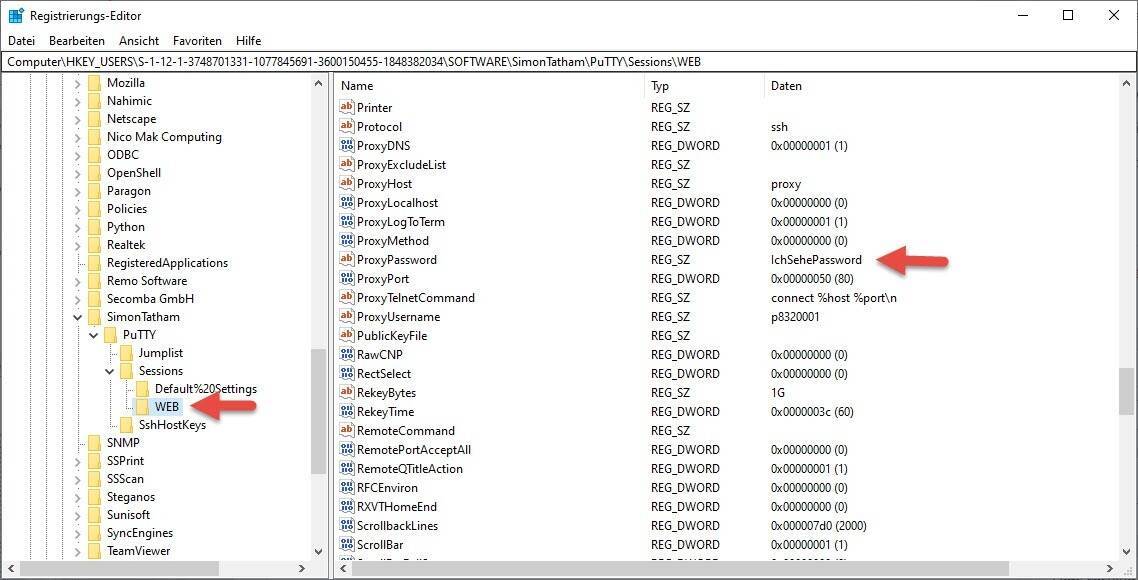Select the WEB session folder icon
The width and height of the screenshot is (1138, 580).
coord(142,407)
